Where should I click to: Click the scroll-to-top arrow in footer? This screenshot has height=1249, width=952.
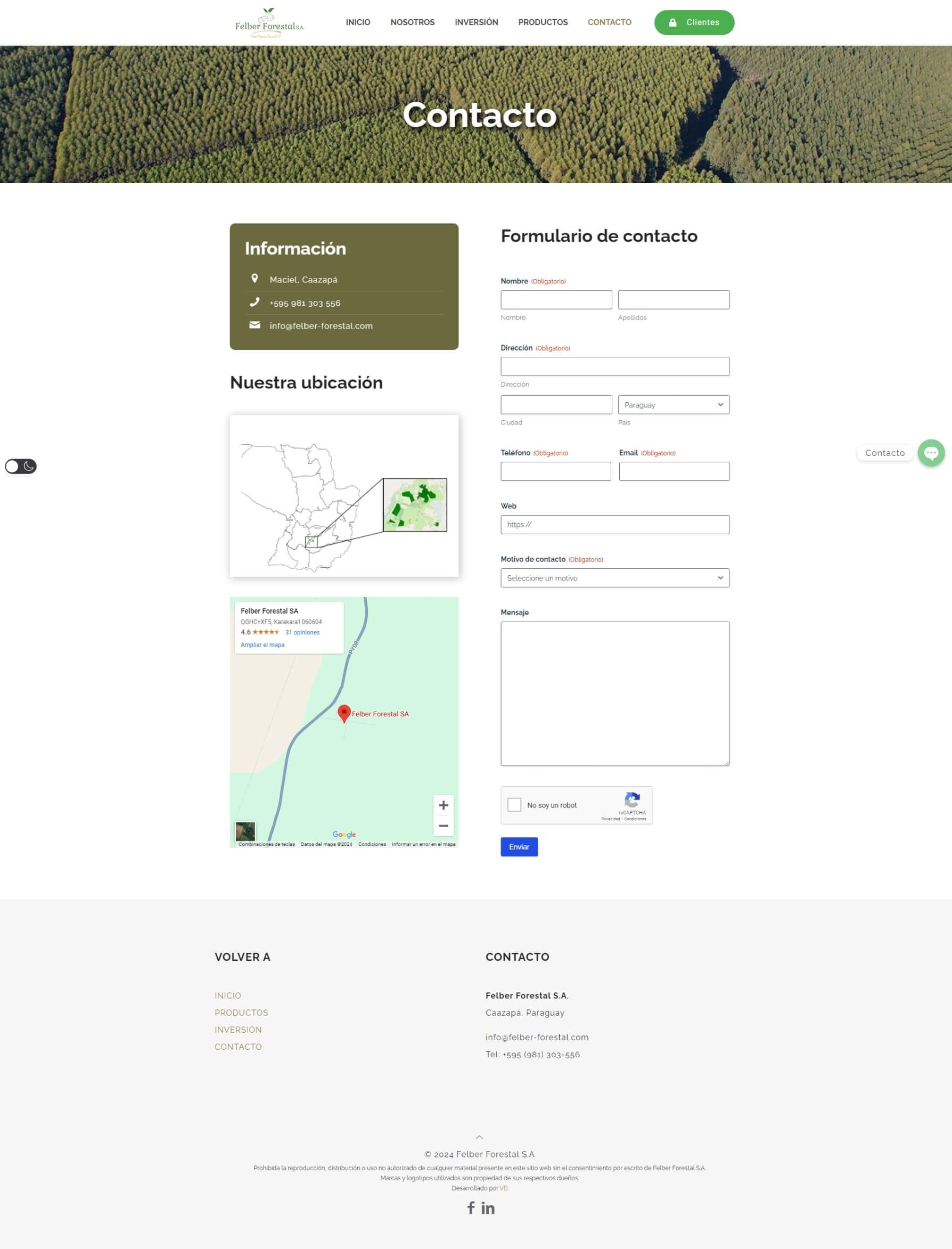(479, 1137)
